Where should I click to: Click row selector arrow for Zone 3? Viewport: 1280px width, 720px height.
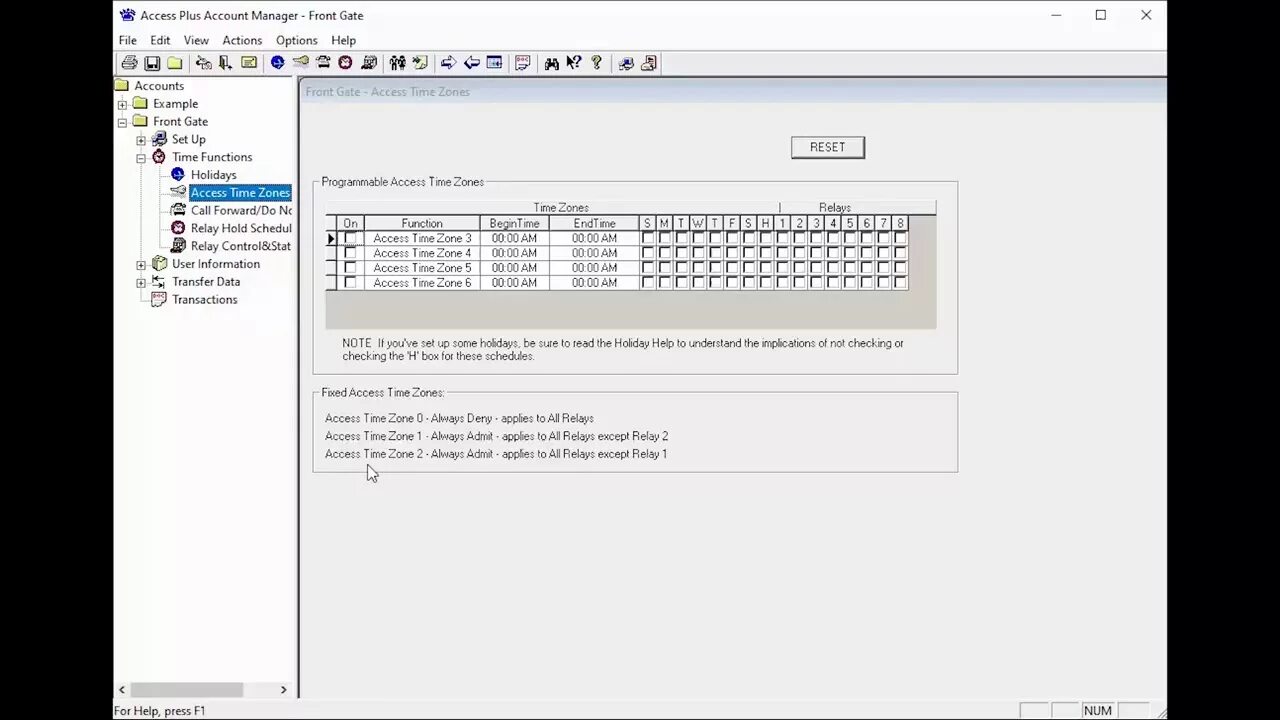332,238
